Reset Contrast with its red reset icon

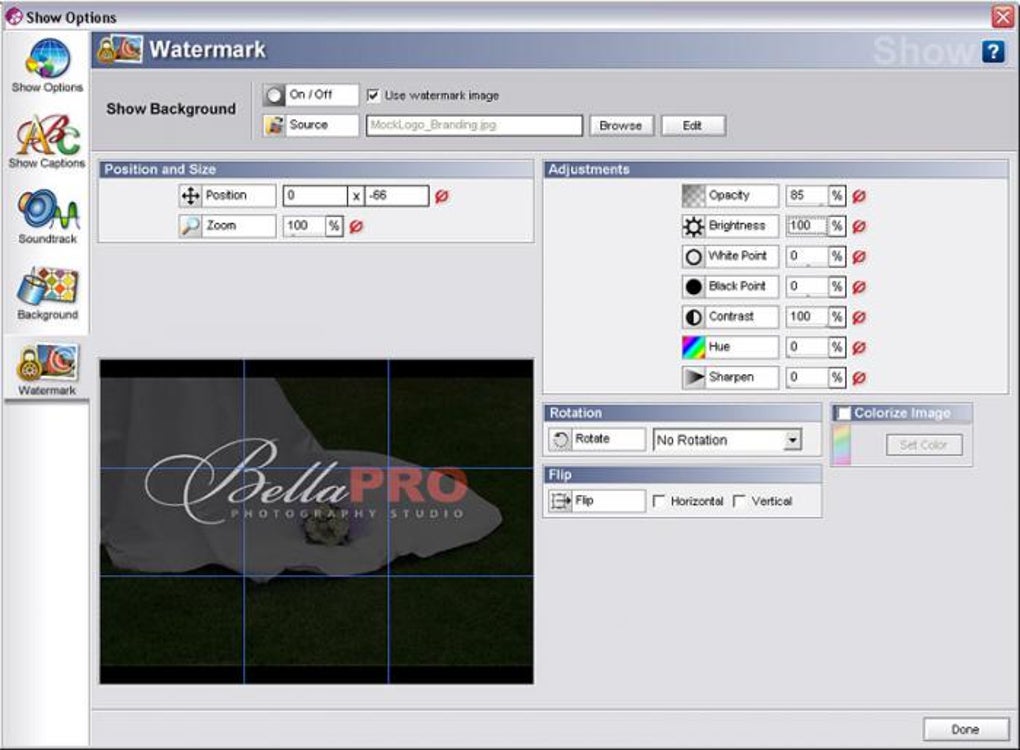point(859,317)
